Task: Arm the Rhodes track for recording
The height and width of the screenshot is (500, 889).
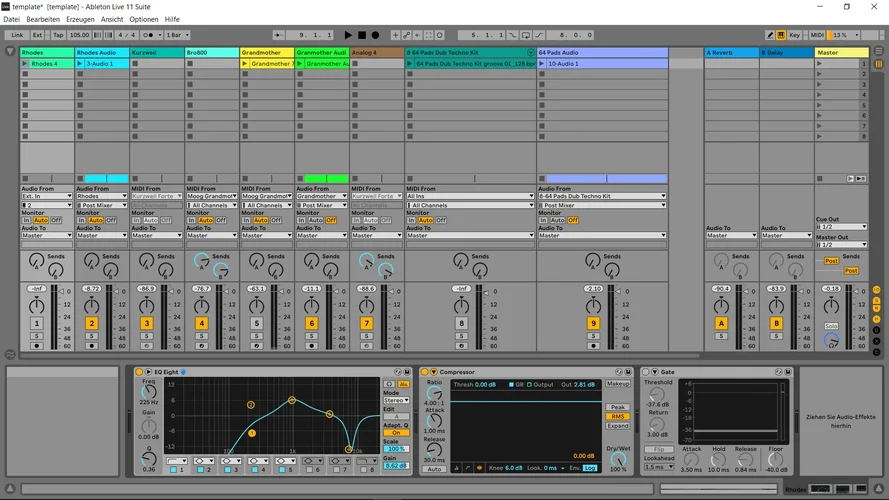Action: click(x=37, y=346)
